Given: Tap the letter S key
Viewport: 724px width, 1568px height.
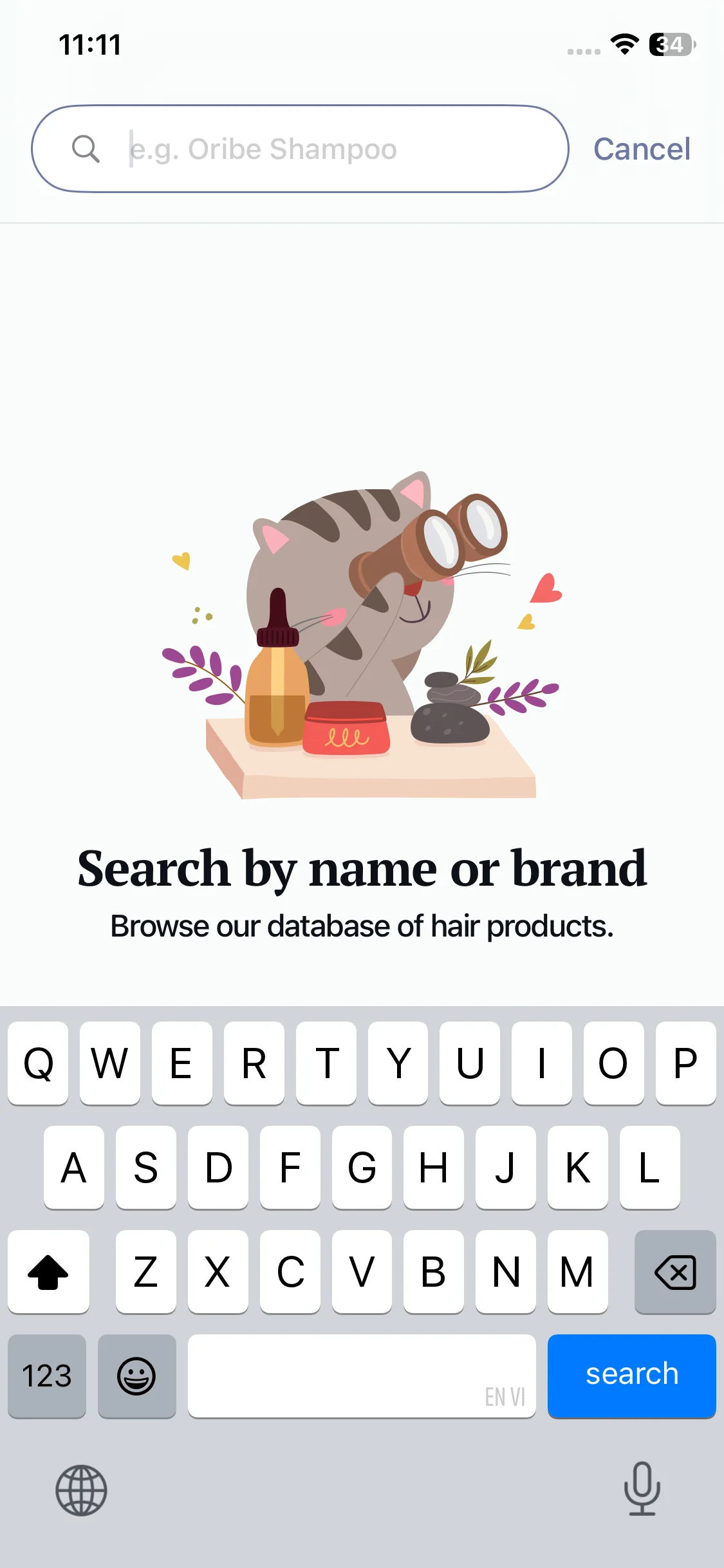Looking at the screenshot, I should pos(146,1168).
